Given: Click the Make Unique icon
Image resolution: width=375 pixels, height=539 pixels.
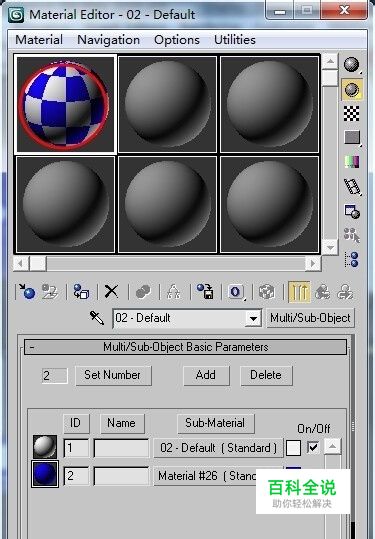Looking at the screenshot, I should pyautogui.click(x=174, y=292).
